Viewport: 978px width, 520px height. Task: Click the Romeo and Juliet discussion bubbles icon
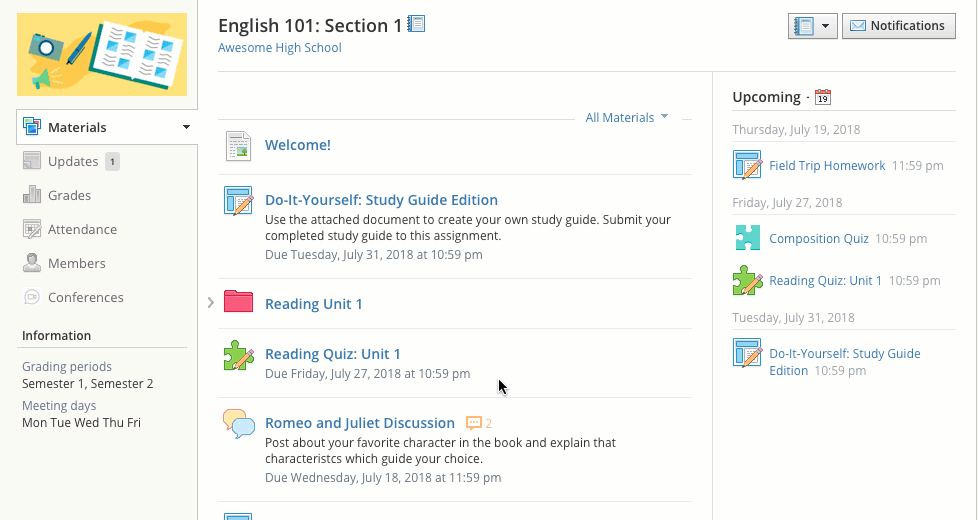[x=239, y=424]
